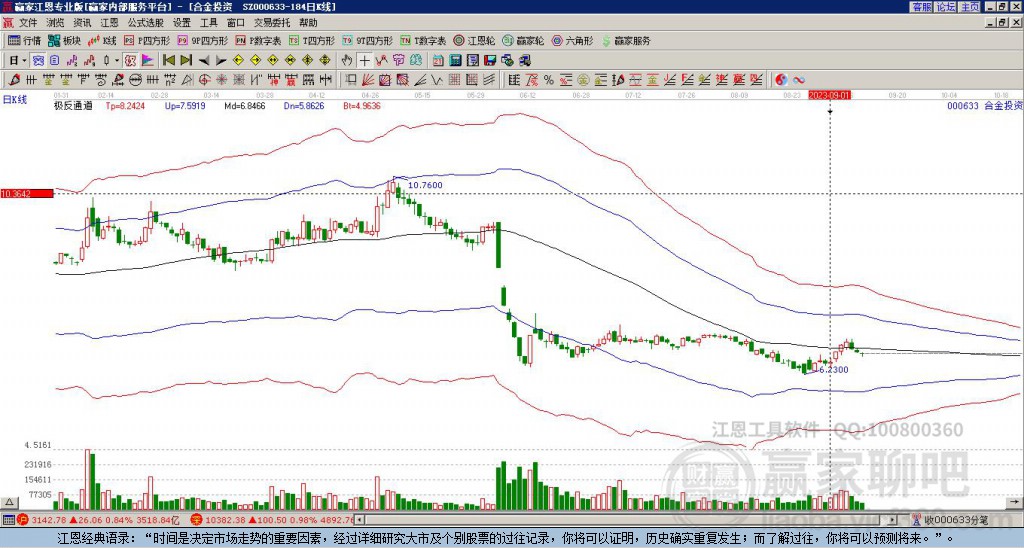
Task: Click the black right arrow icon
Action: point(221,61)
